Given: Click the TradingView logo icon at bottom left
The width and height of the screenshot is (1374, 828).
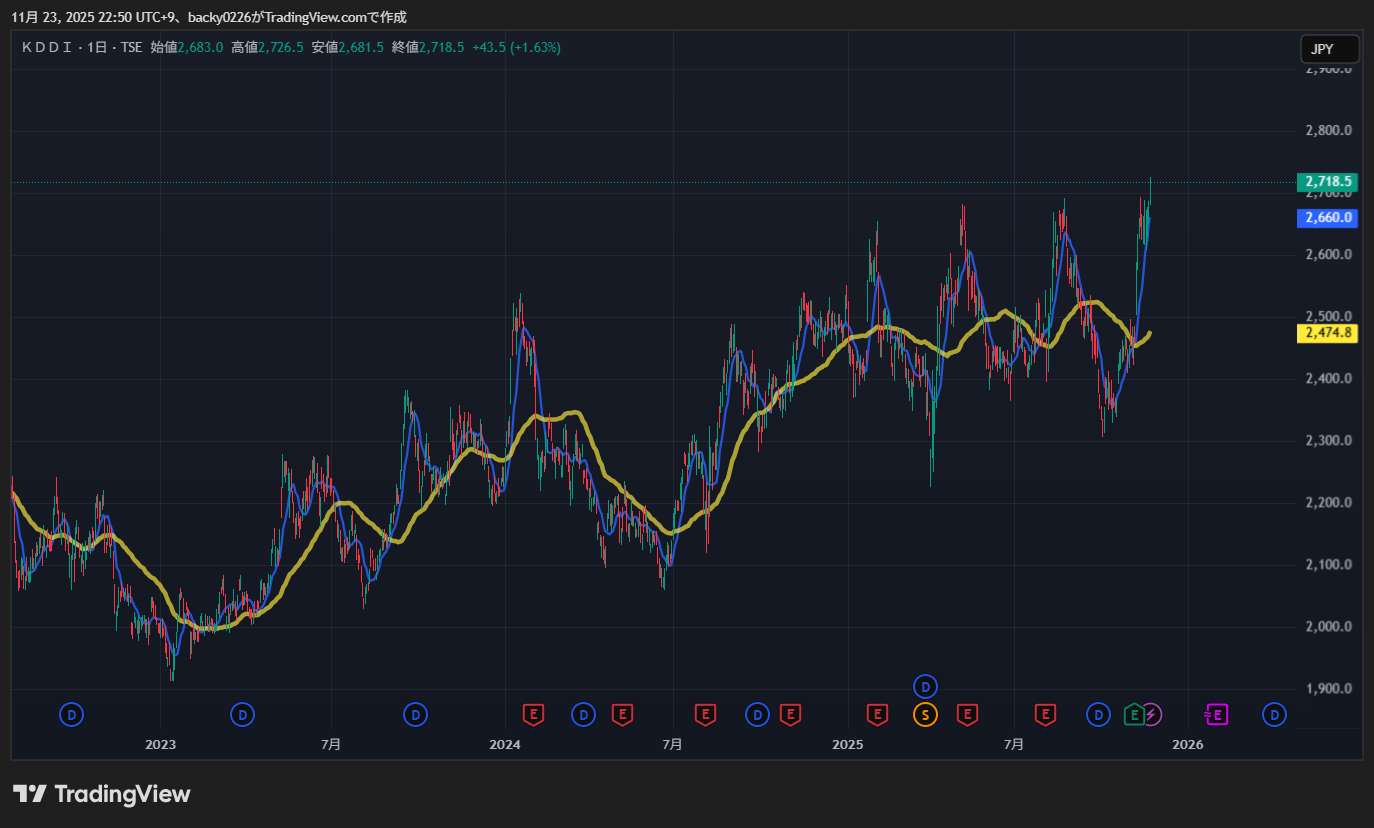Looking at the screenshot, I should 30,794.
